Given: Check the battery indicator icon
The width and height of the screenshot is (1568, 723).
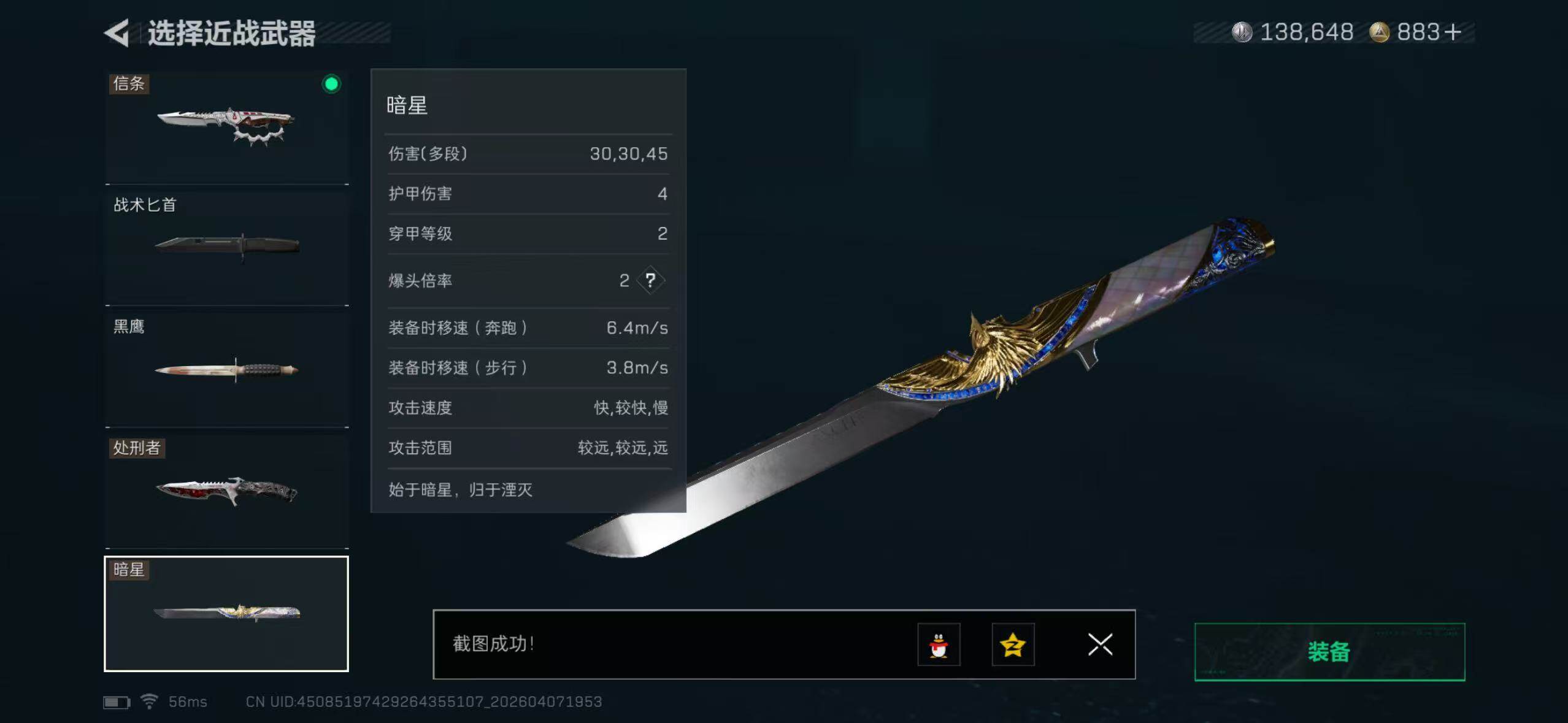Looking at the screenshot, I should (117, 702).
